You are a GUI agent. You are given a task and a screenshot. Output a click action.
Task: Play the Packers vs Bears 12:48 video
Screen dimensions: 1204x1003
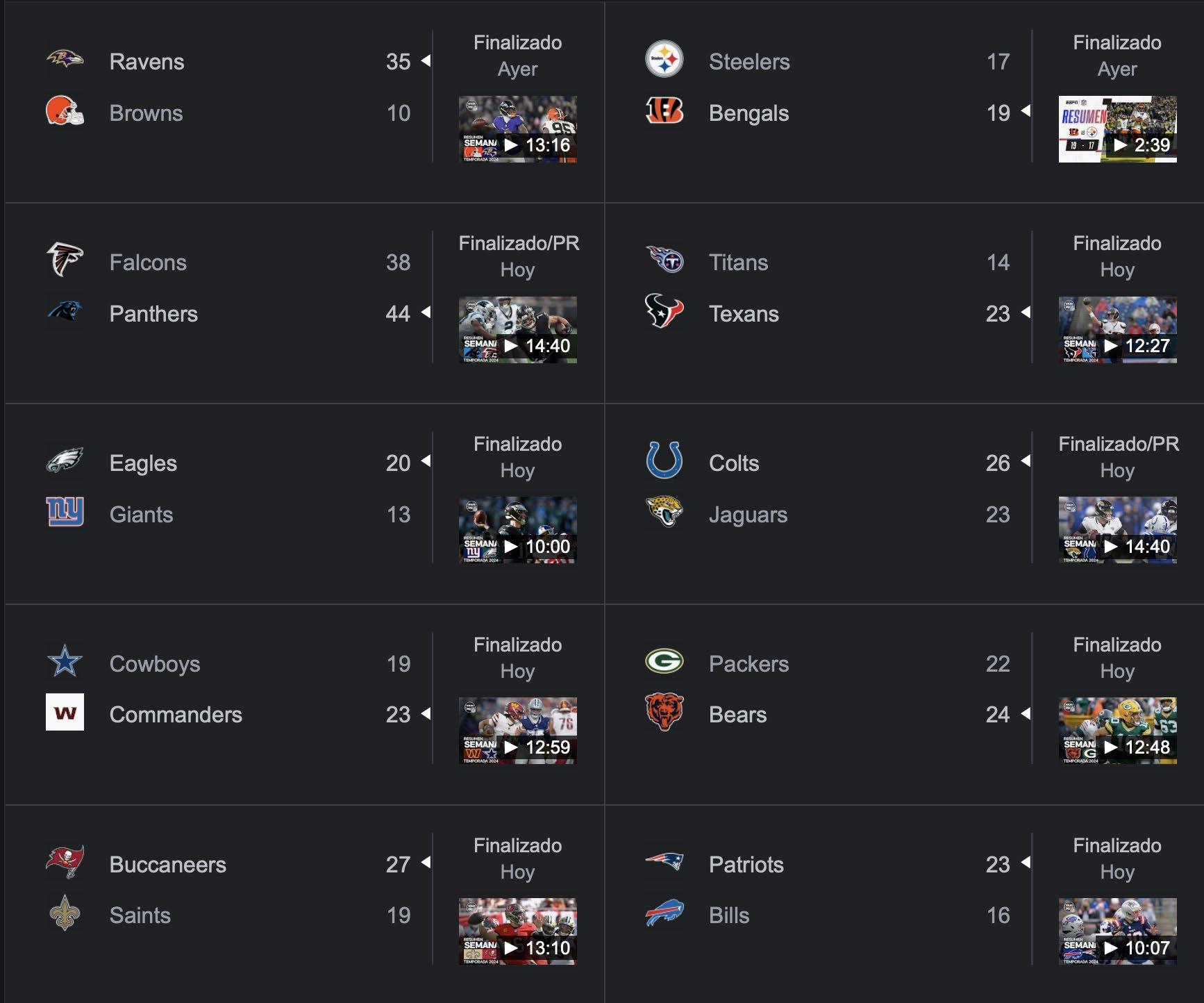coord(1117,731)
